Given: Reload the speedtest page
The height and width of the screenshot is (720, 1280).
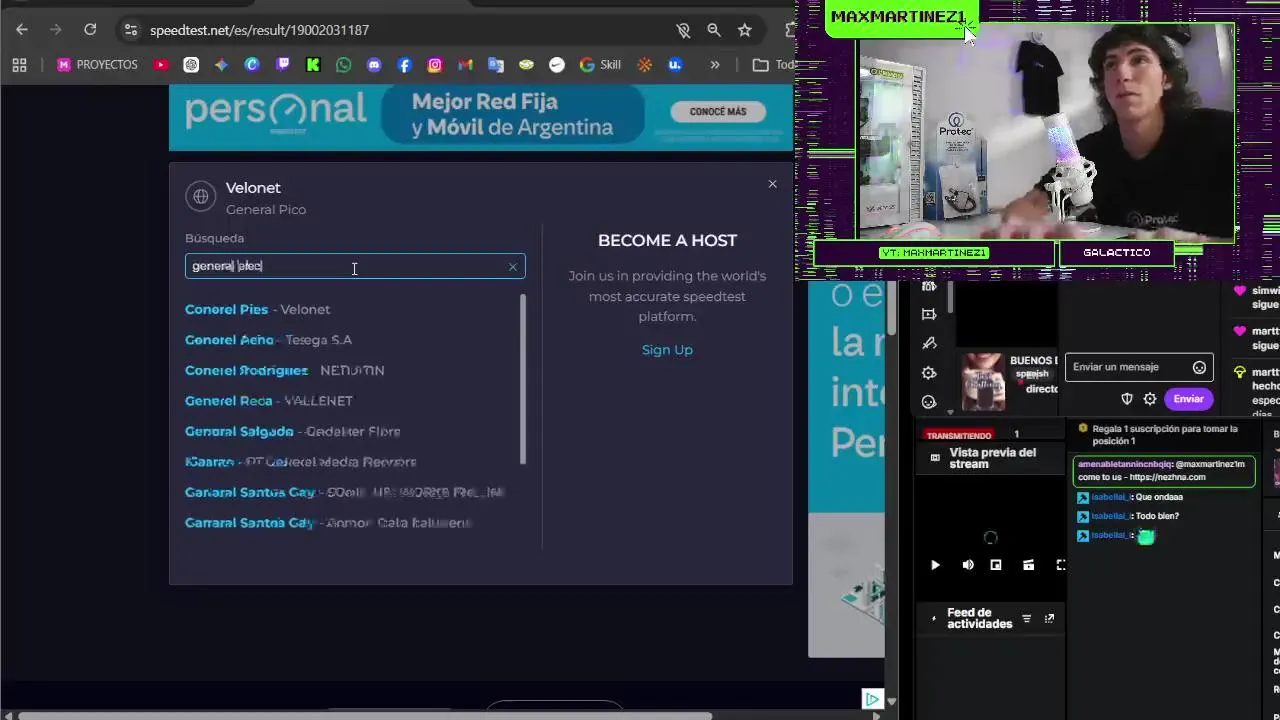Looking at the screenshot, I should (90, 30).
